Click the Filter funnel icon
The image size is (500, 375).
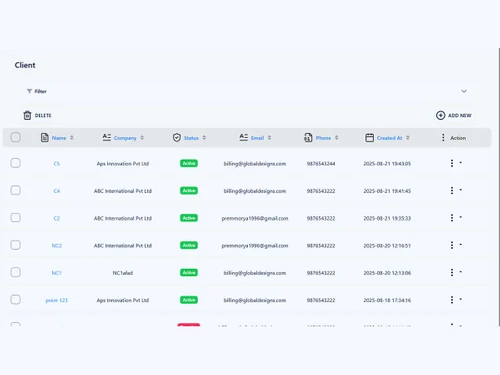pyautogui.click(x=29, y=91)
